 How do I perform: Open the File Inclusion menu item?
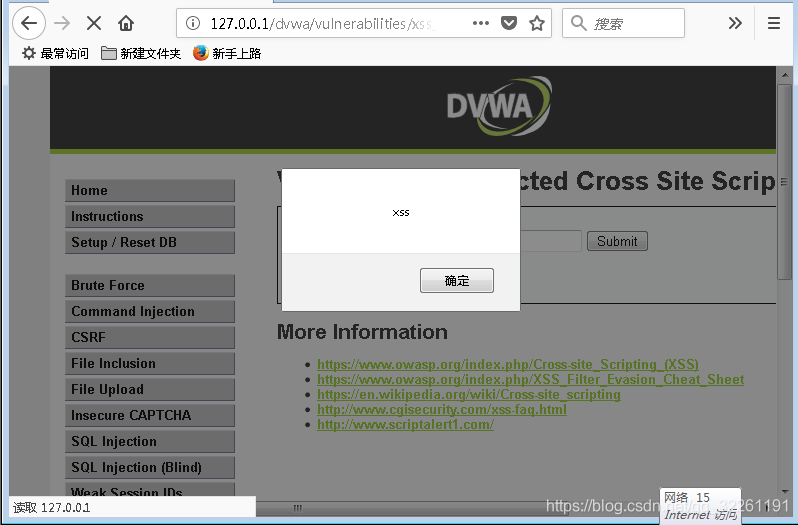click(x=150, y=363)
